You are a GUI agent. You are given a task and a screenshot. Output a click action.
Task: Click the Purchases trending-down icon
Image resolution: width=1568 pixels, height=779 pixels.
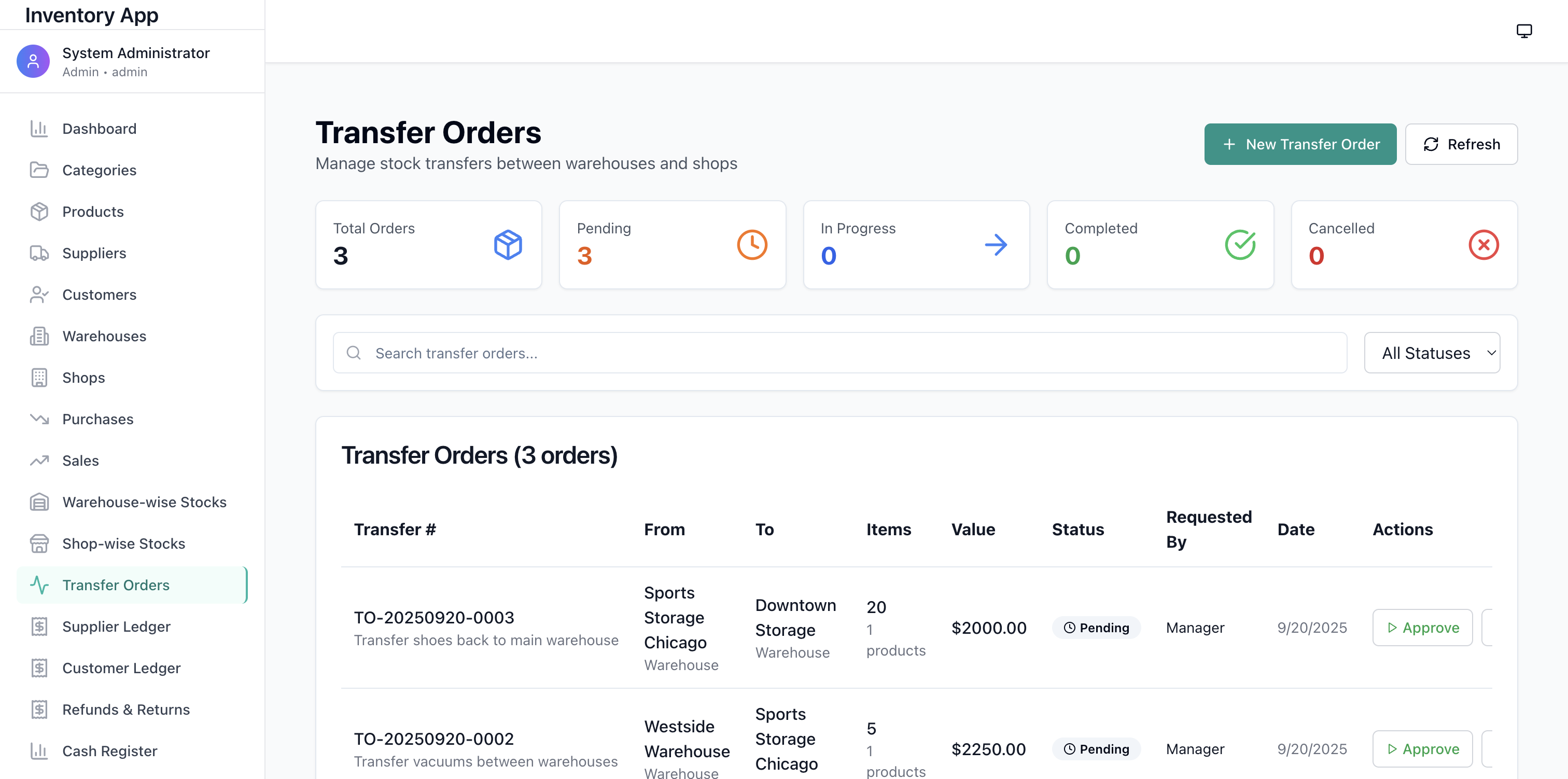pyautogui.click(x=39, y=419)
